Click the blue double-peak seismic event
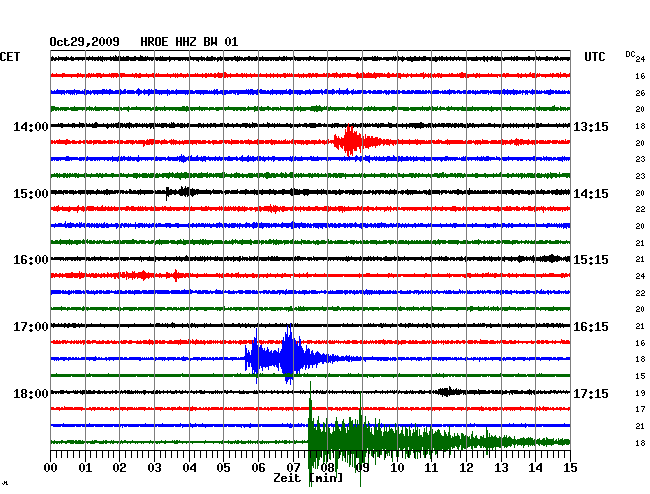The image size is (650, 494). pos(290,356)
